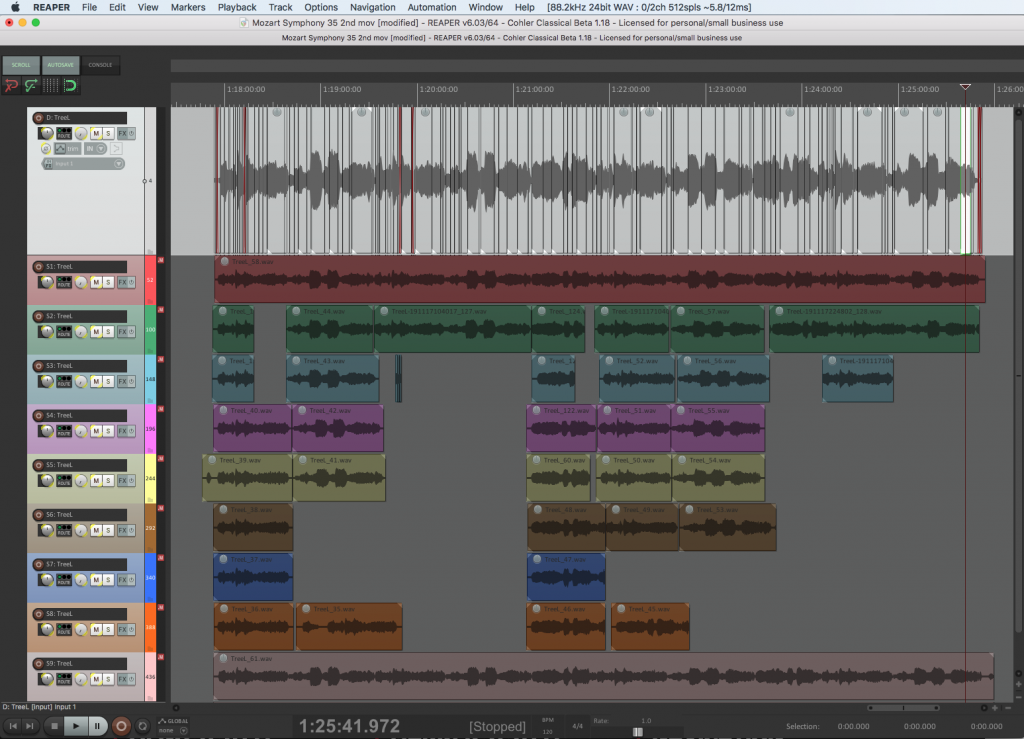The width and height of the screenshot is (1024, 739).
Task: Click the red Record button in transport
Action: point(121,726)
